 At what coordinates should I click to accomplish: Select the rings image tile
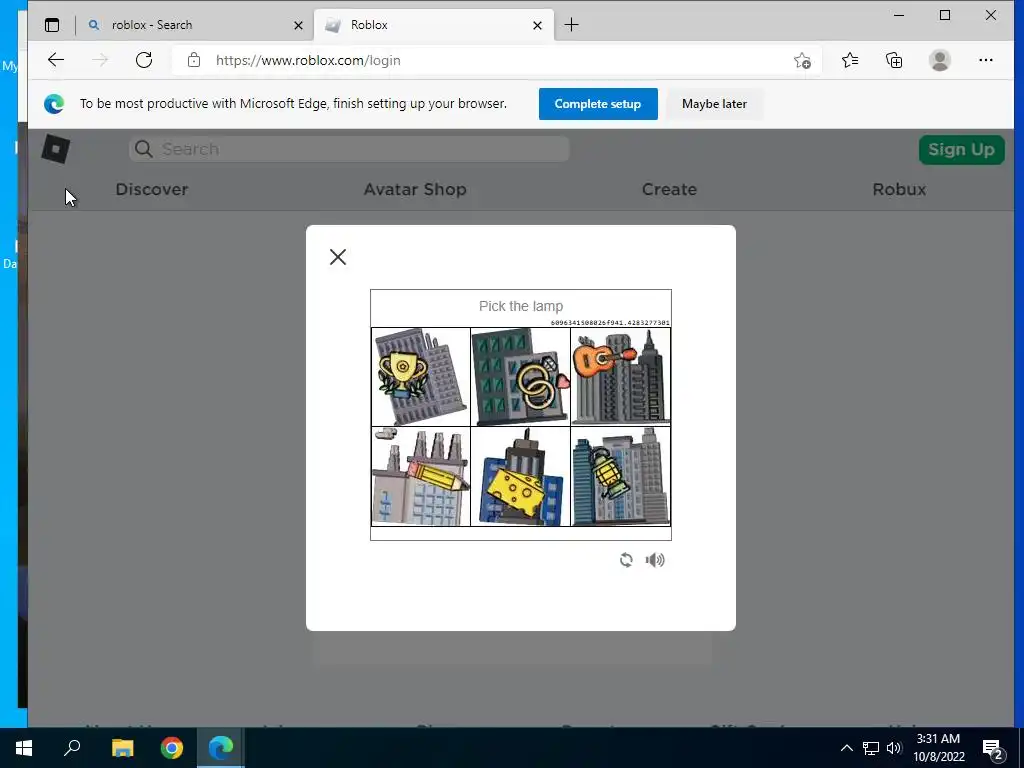click(520, 377)
